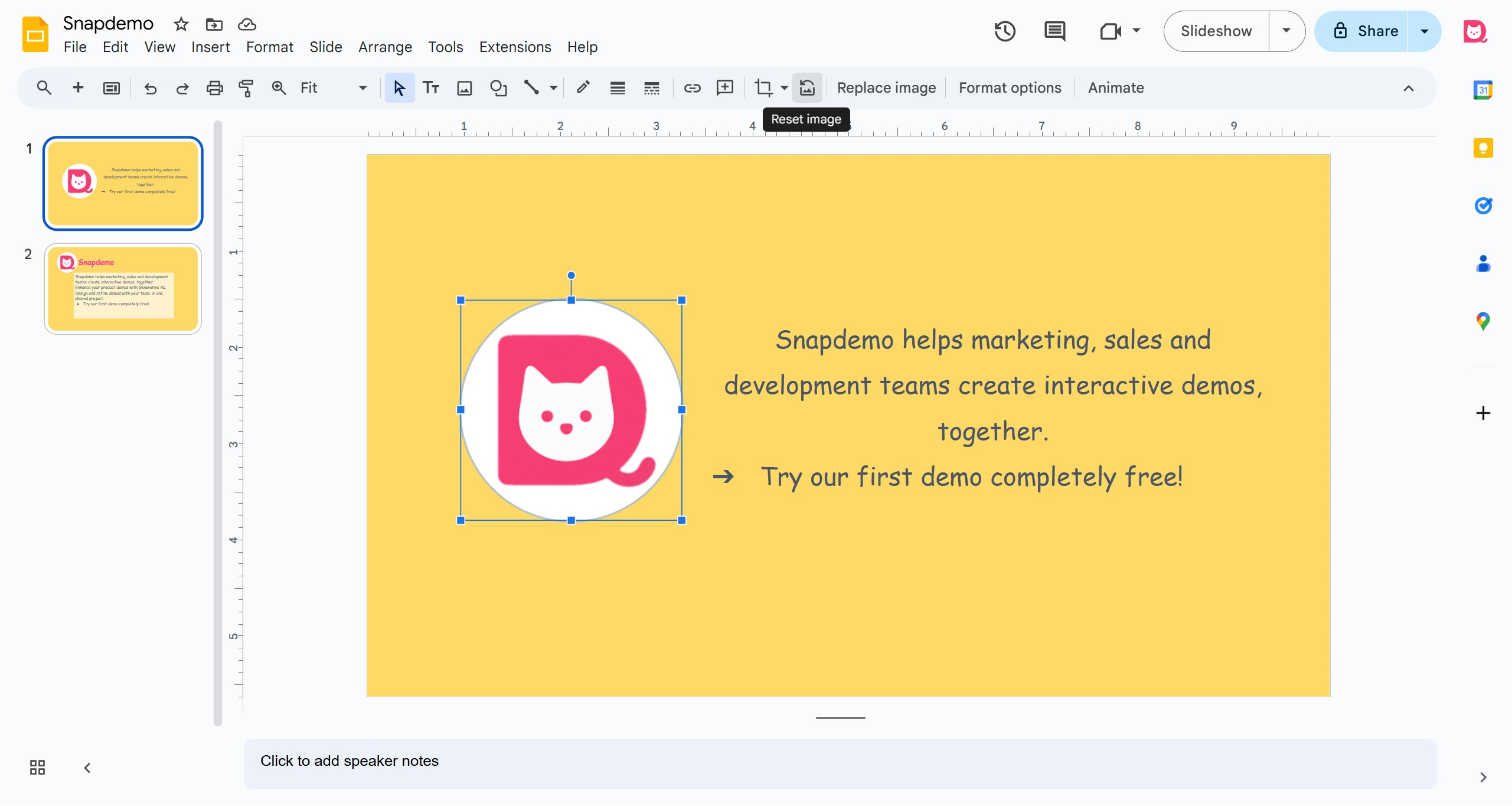Click the search menus magnifier icon
Image resolution: width=1512 pixels, height=806 pixels.
point(44,88)
